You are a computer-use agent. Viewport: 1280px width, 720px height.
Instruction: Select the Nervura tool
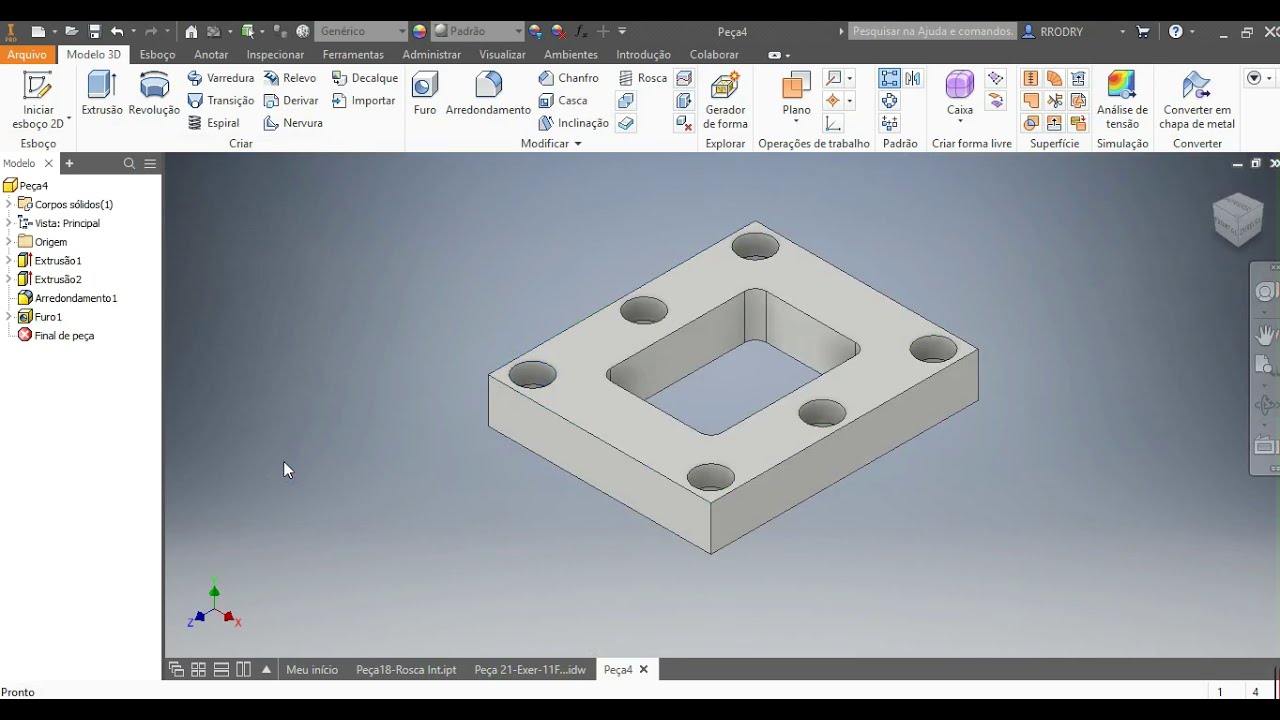pyautogui.click(x=293, y=123)
